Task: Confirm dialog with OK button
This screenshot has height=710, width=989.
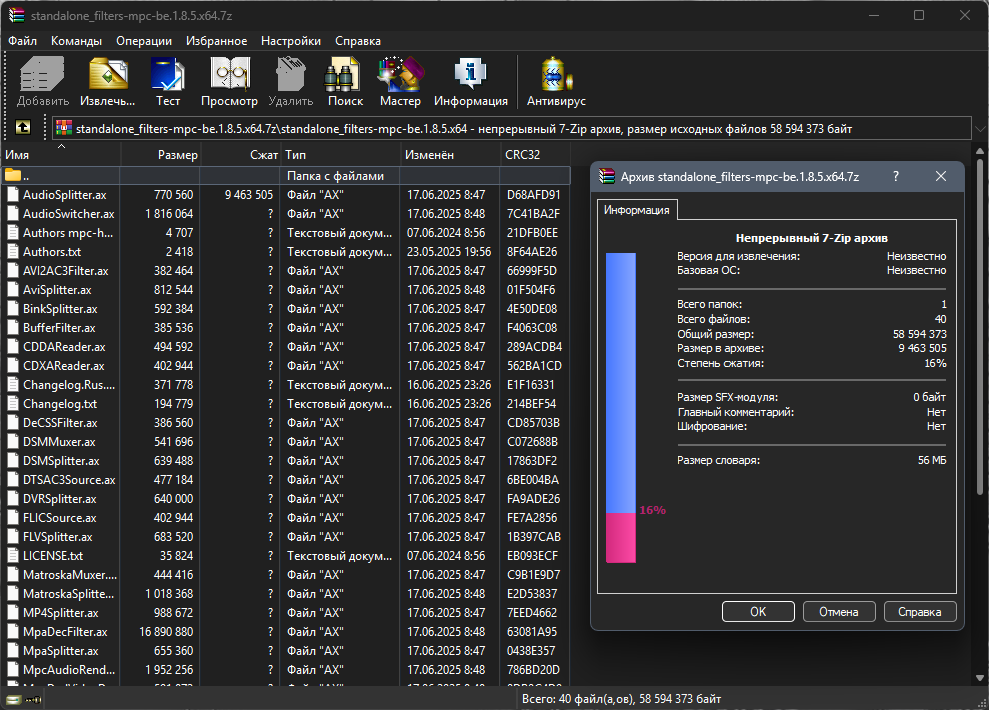Action: (758, 612)
